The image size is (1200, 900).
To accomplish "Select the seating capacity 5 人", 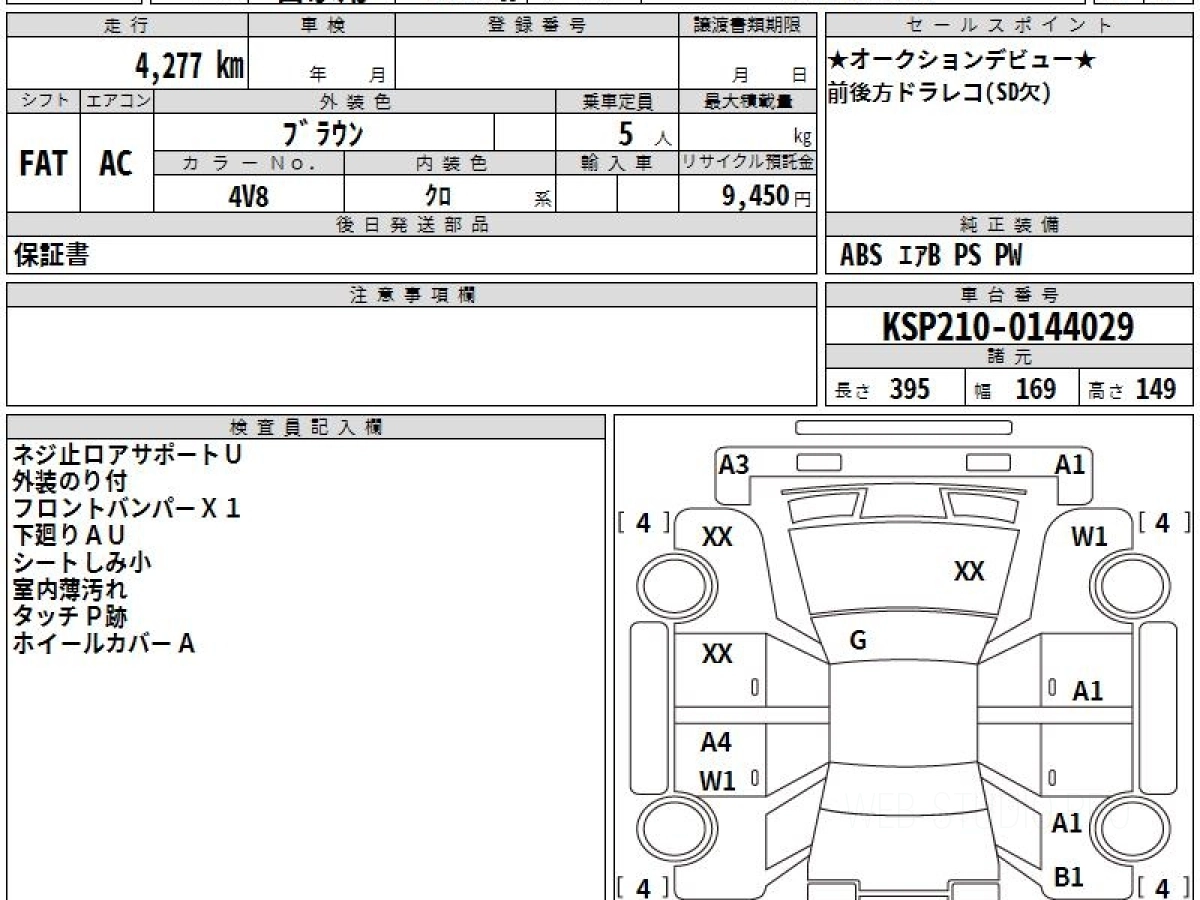I will [x=644, y=134].
